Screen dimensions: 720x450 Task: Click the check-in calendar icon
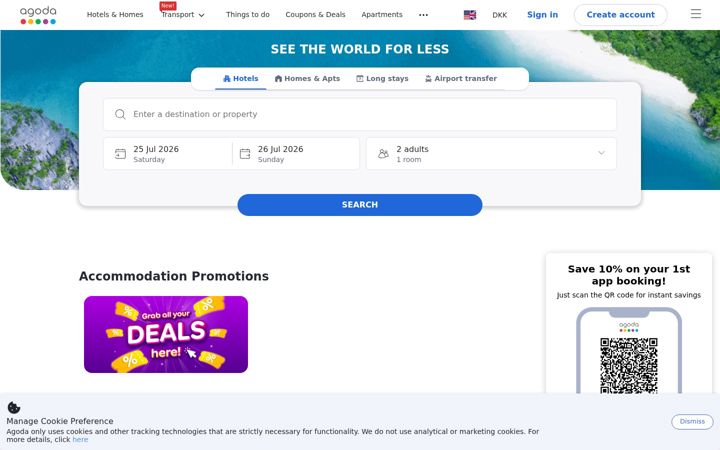click(x=120, y=154)
